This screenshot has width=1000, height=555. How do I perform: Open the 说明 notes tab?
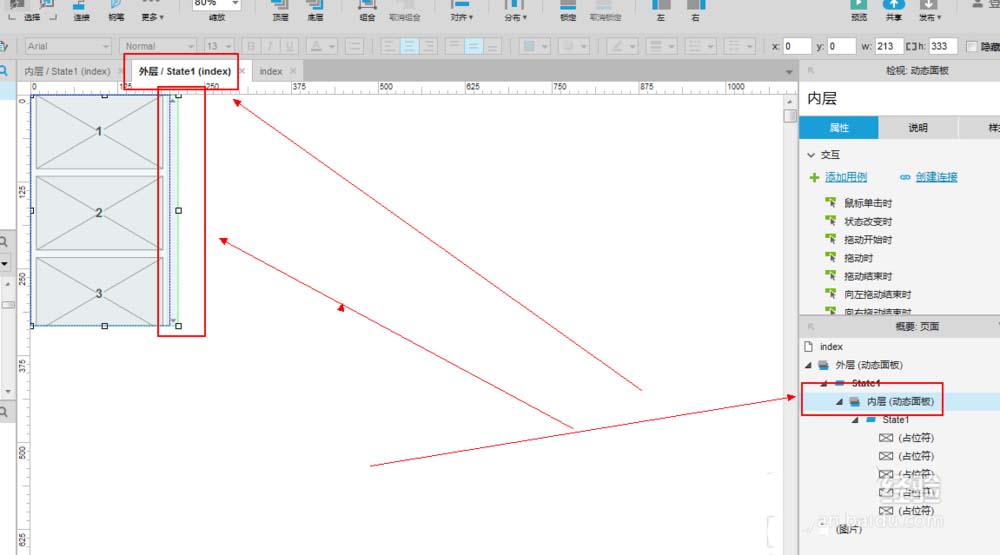coord(917,128)
